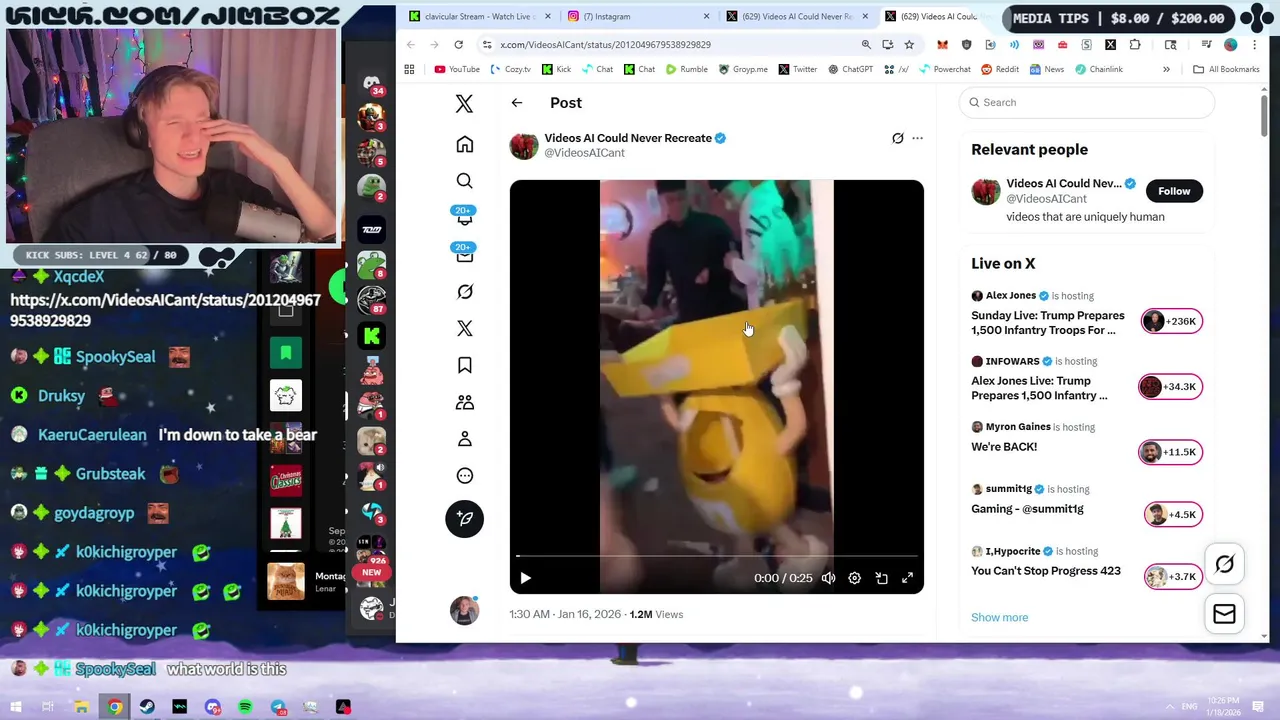Open ChatGPT bookmark
The height and width of the screenshot is (720, 1280).
coord(850,69)
